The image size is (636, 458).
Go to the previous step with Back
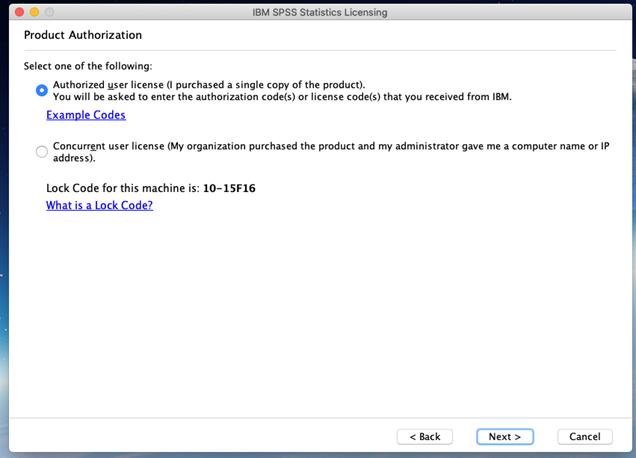coord(425,437)
